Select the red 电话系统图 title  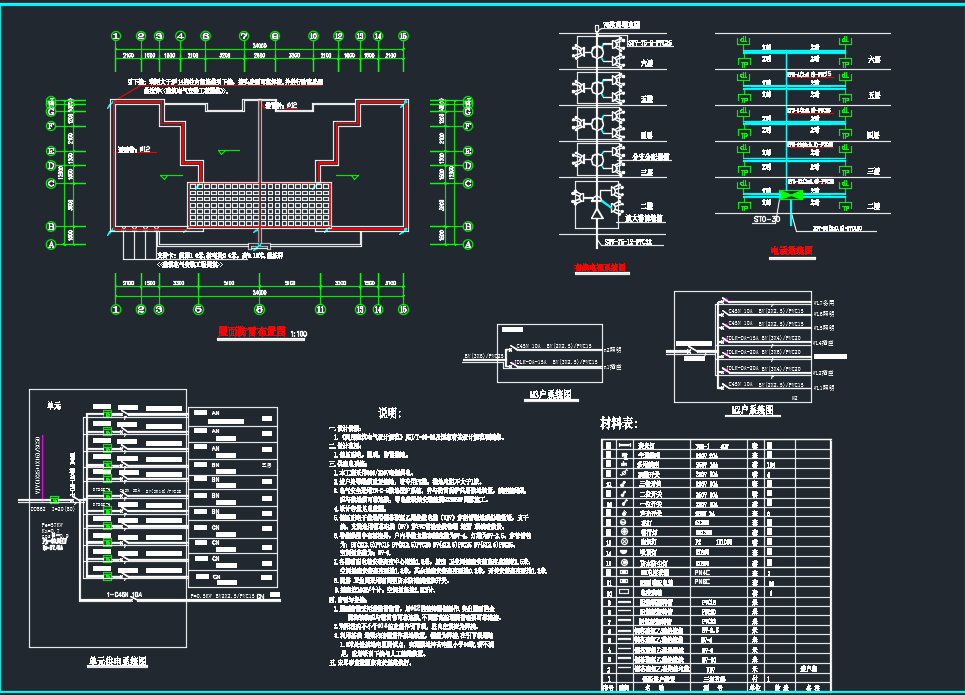[791, 251]
